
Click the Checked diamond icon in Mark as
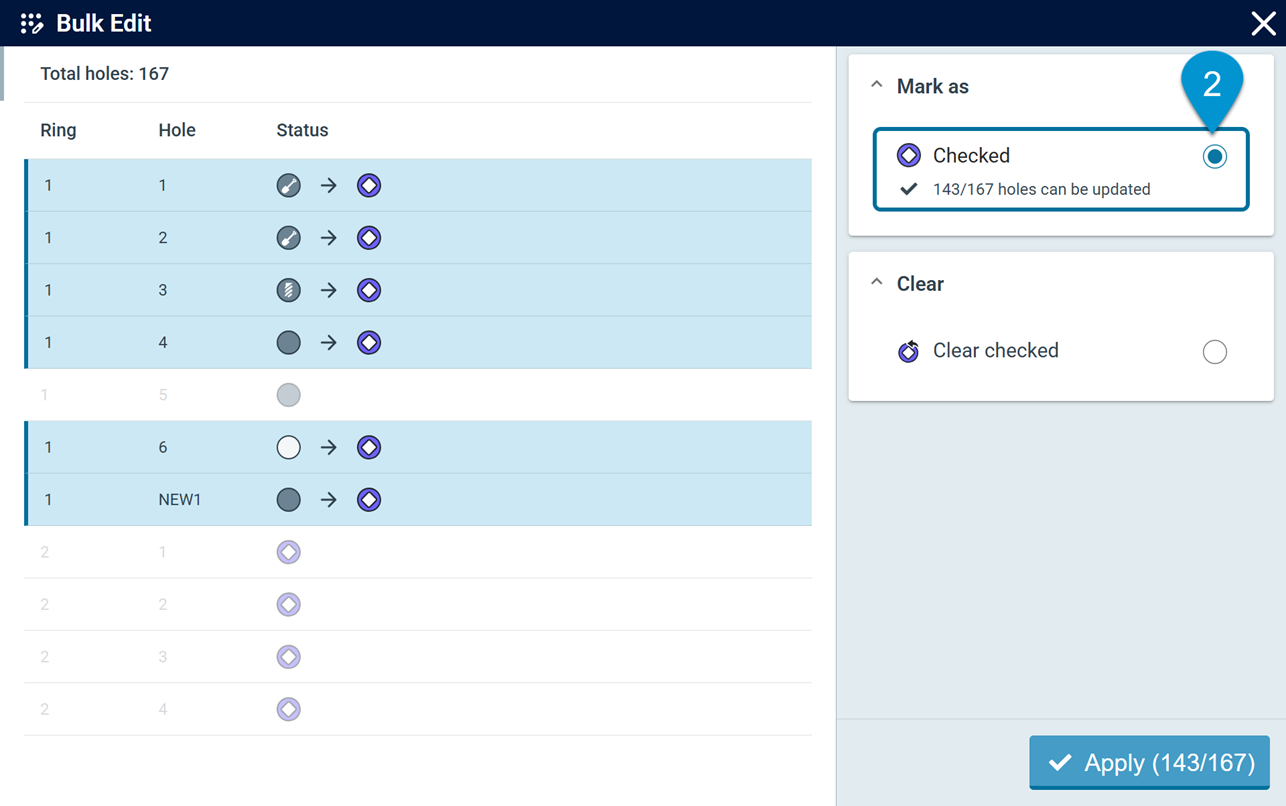[x=908, y=155]
